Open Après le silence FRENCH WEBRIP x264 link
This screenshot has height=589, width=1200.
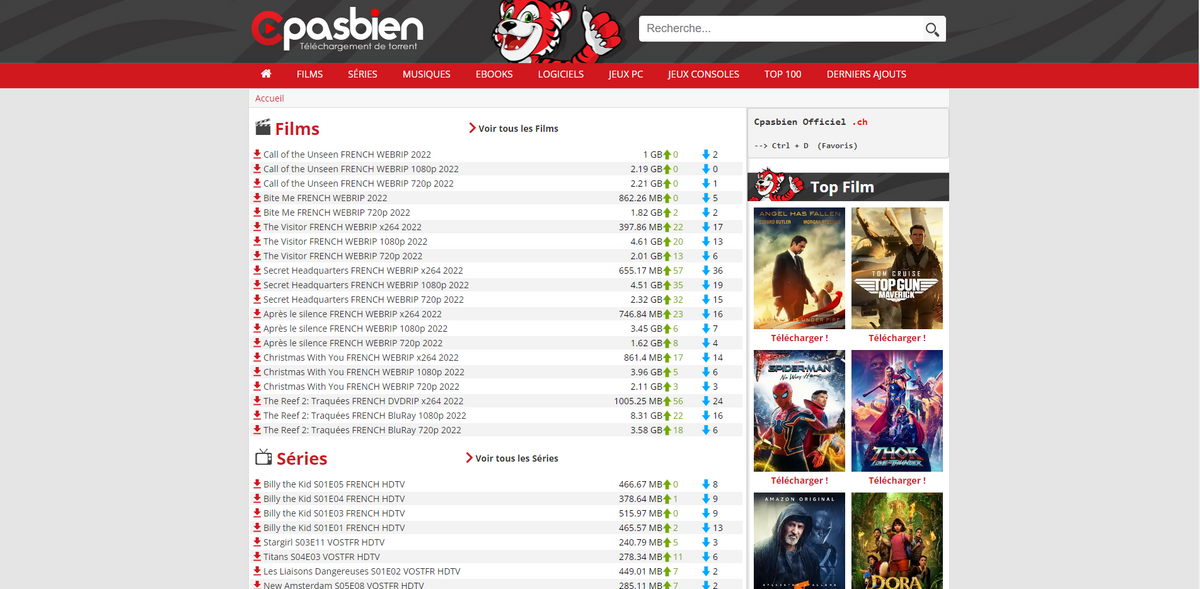[352, 314]
